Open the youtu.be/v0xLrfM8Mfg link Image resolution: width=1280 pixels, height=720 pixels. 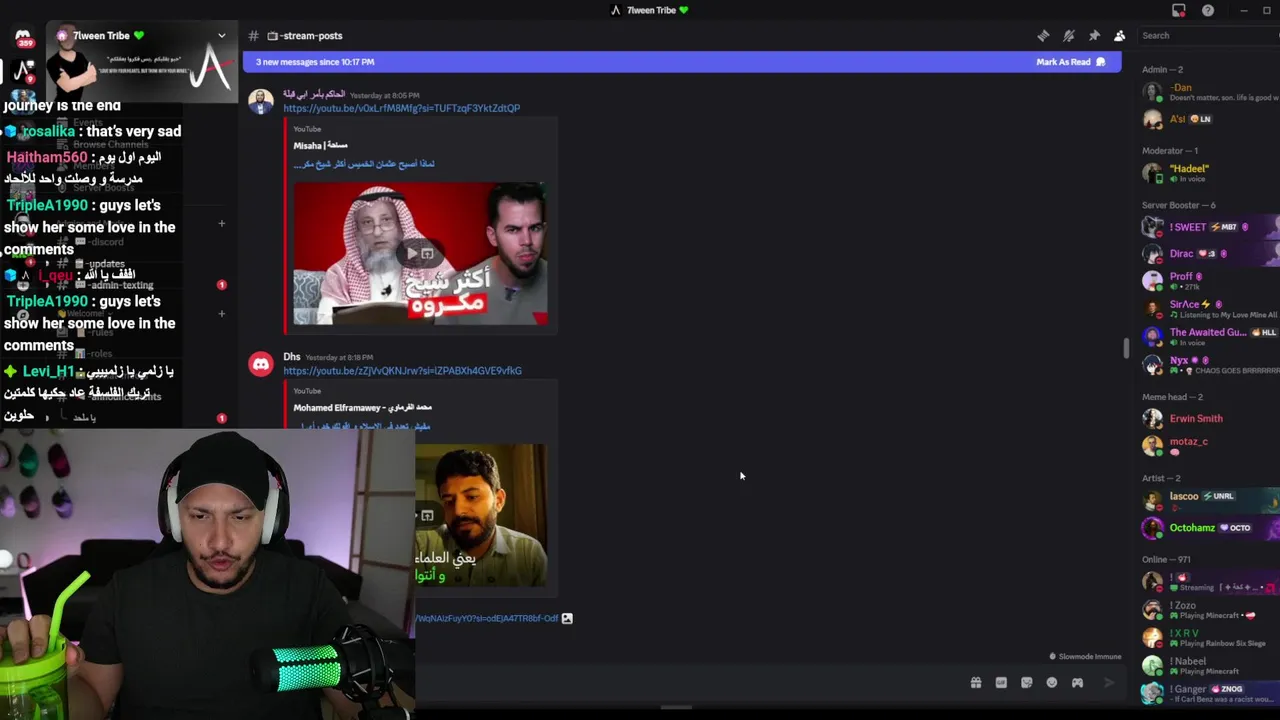(401, 108)
